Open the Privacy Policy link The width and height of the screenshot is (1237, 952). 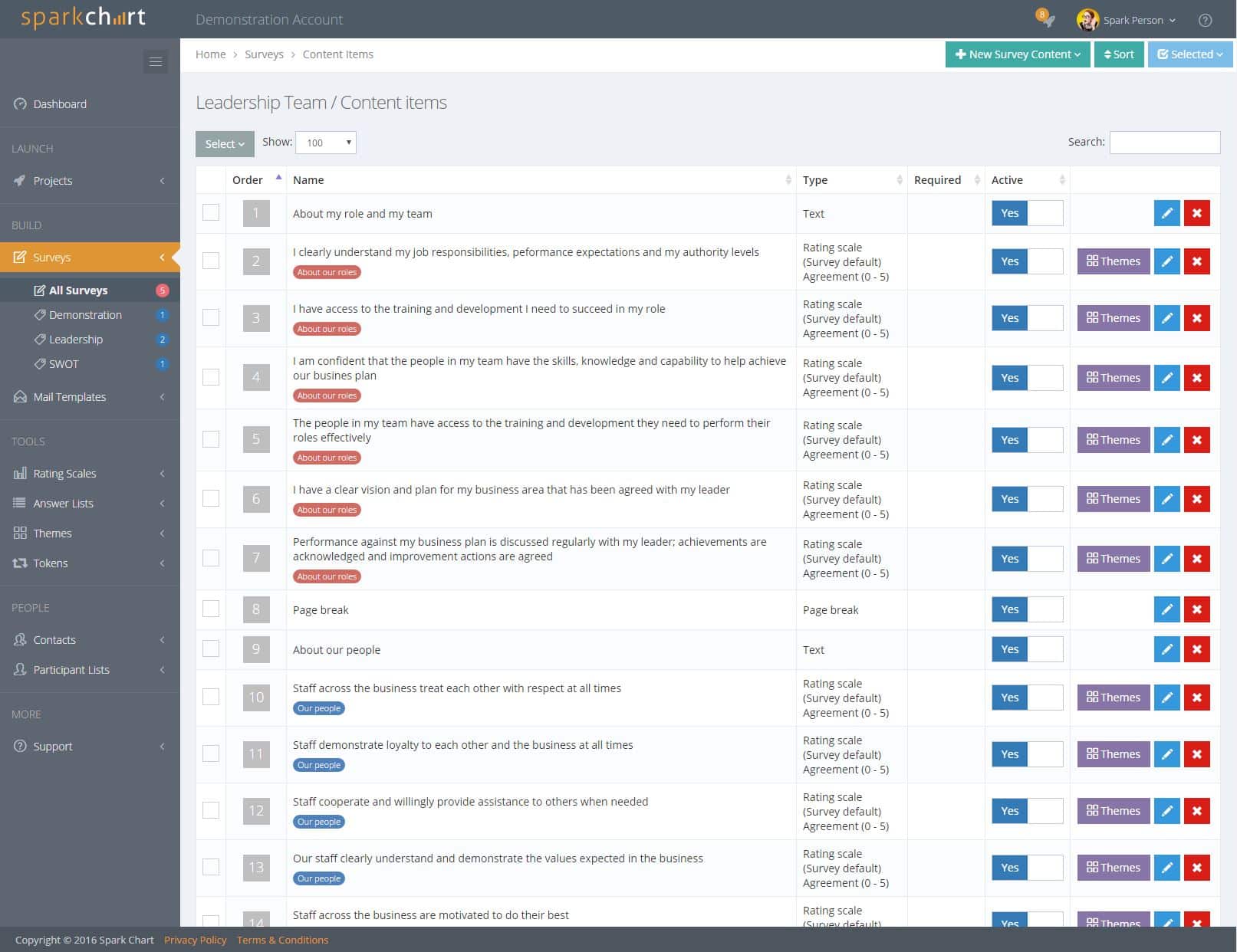[x=196, y=941]
